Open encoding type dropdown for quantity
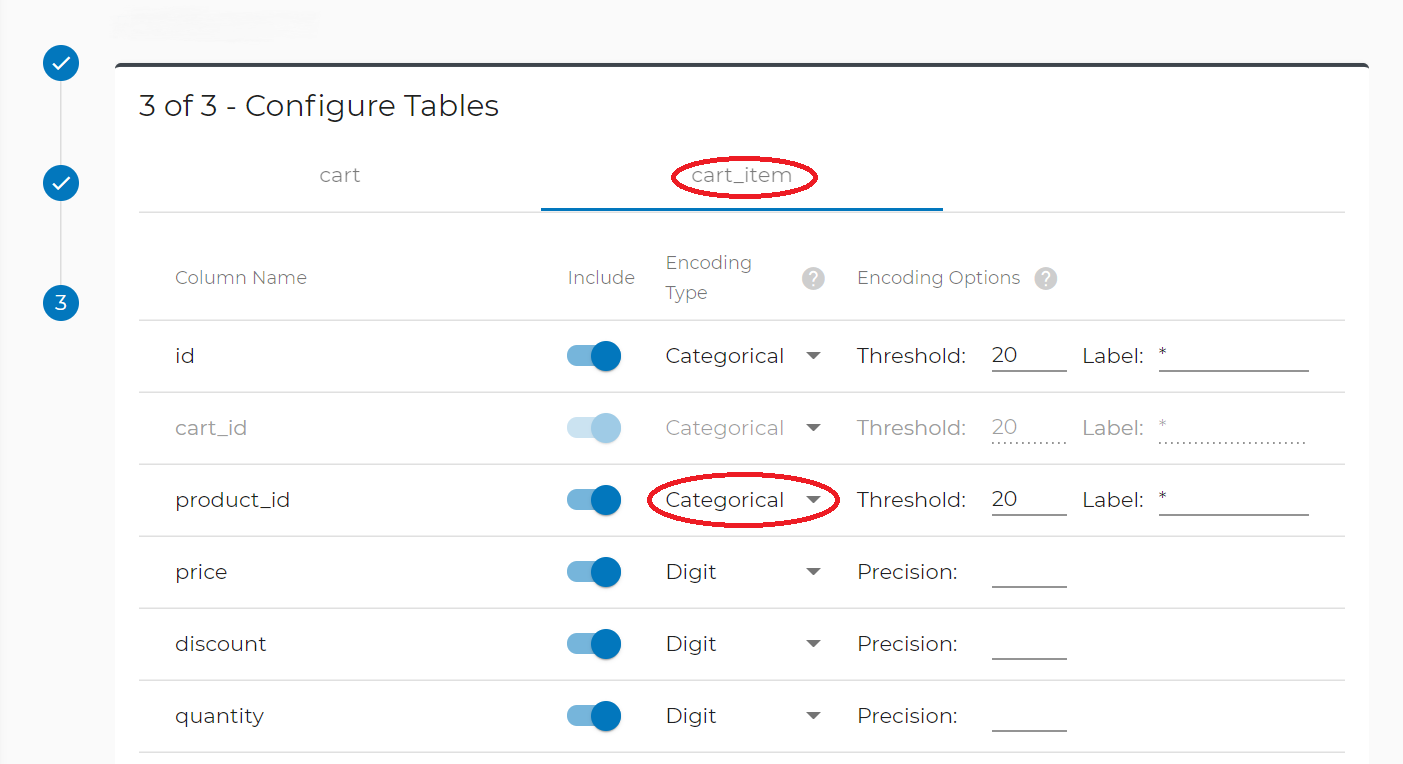This screenshot has height=764, width=1403. [744, 716]
